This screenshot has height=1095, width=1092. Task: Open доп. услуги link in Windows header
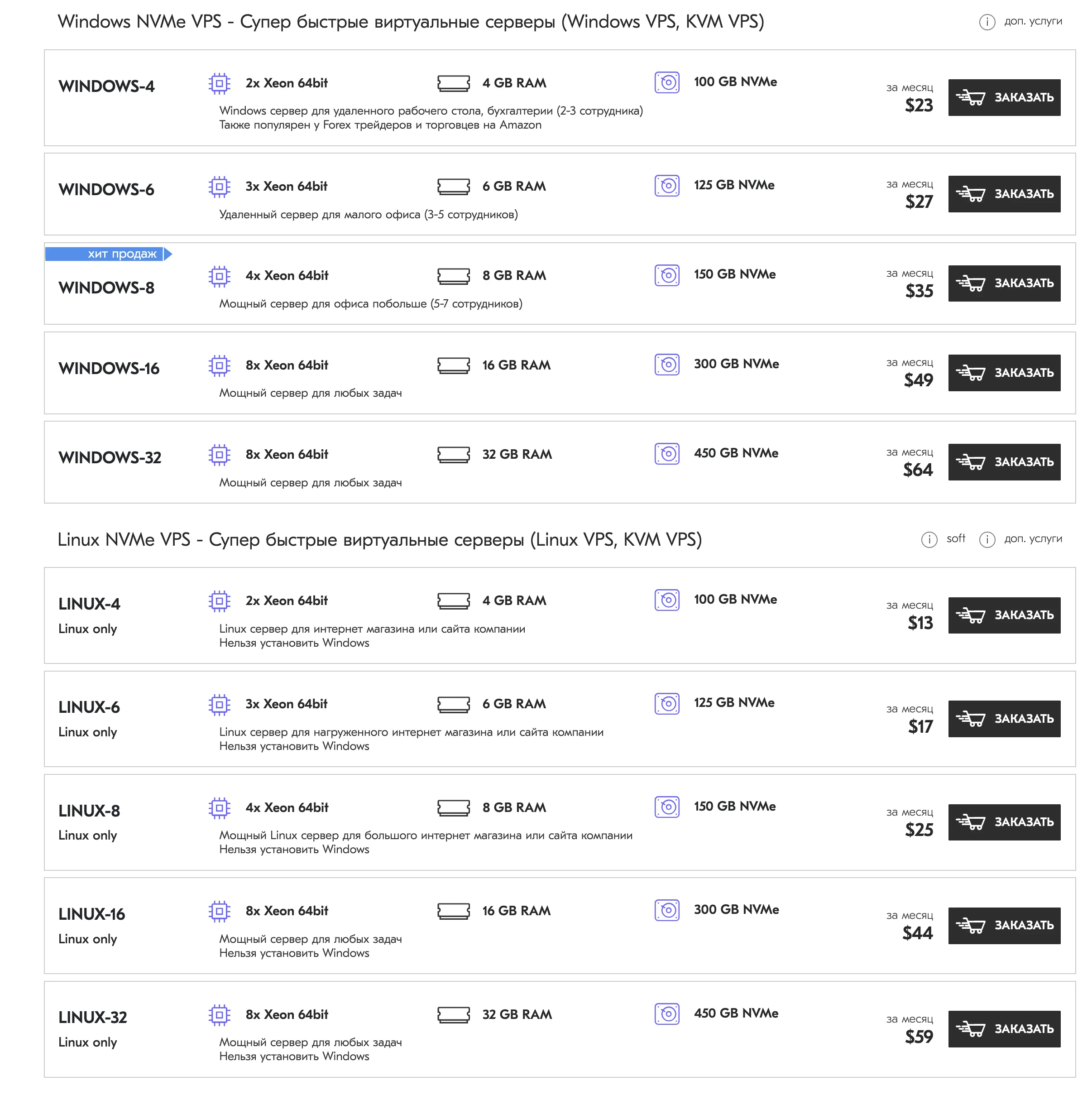point(1033,22)
